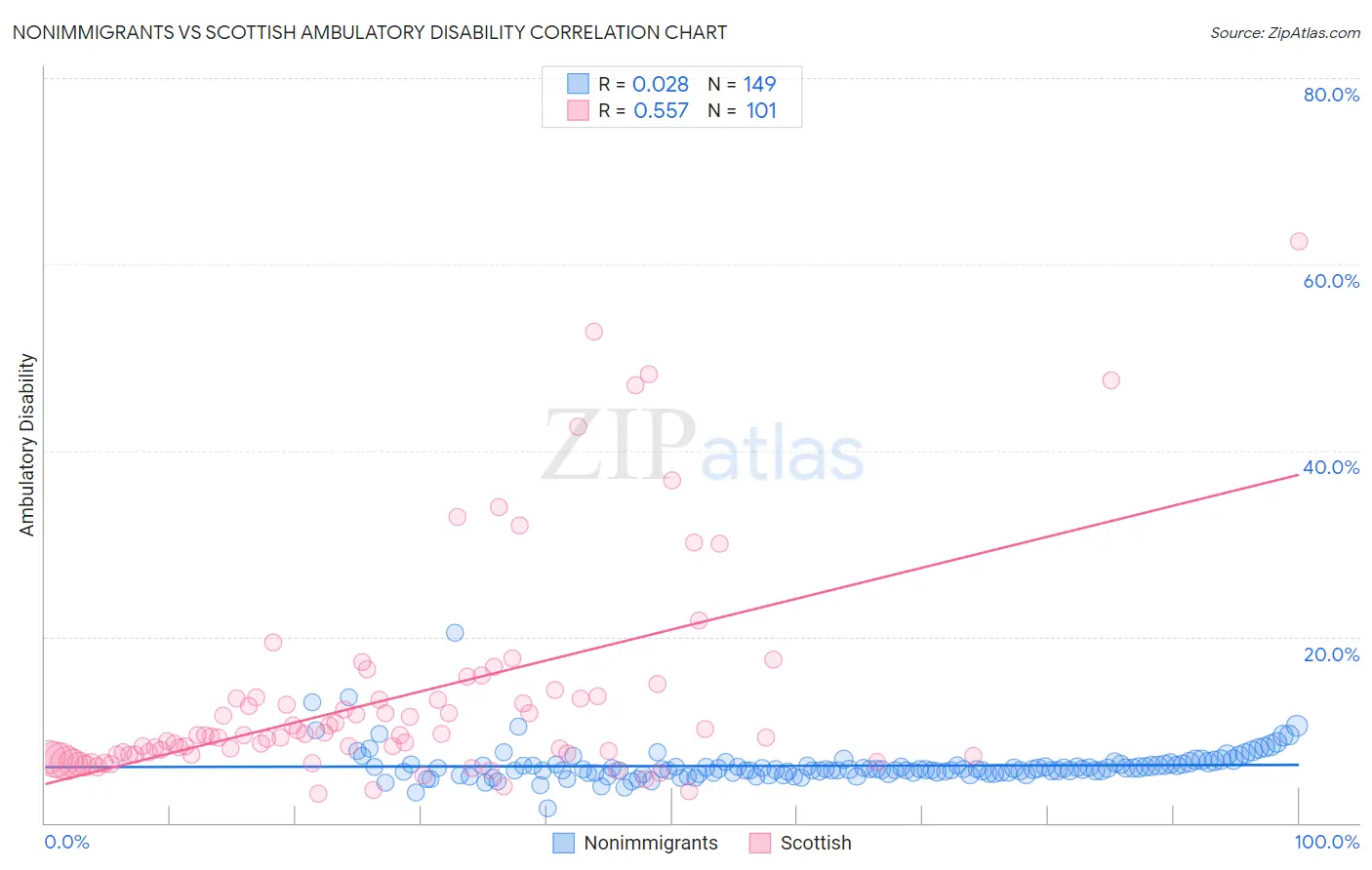The image size is (1372, 870).
Task: Click the lowest blue point near the x-axis
Action: 547,808
